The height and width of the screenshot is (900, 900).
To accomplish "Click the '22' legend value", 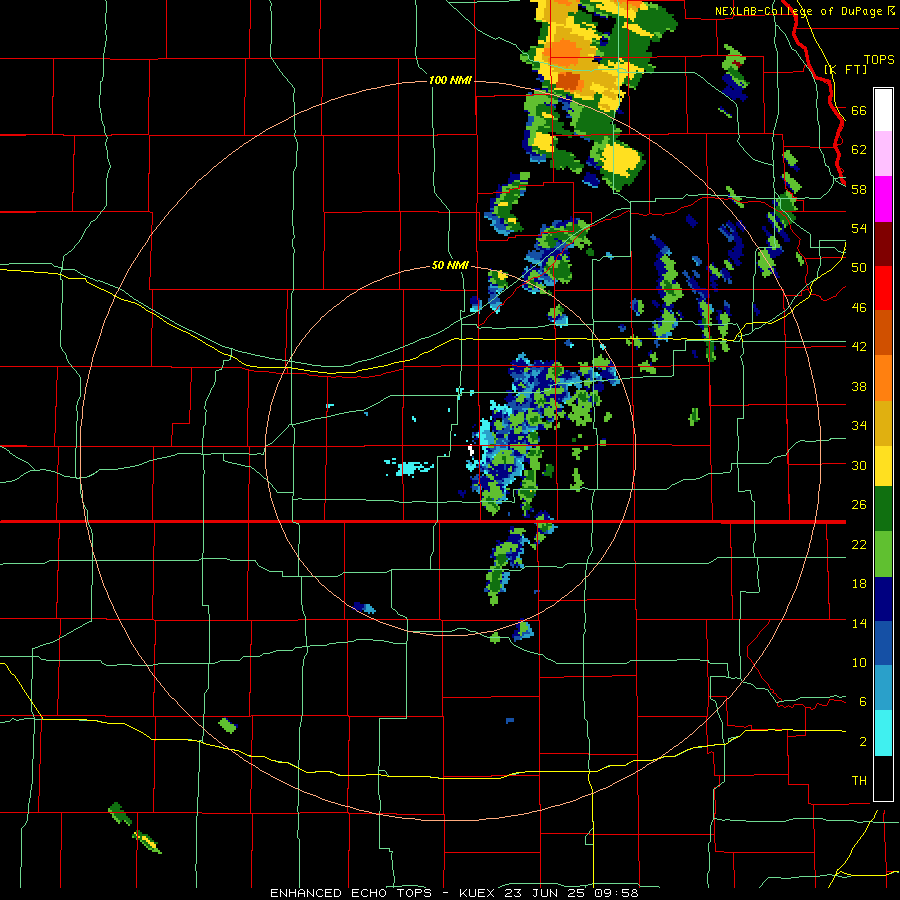I will (859, 544).
